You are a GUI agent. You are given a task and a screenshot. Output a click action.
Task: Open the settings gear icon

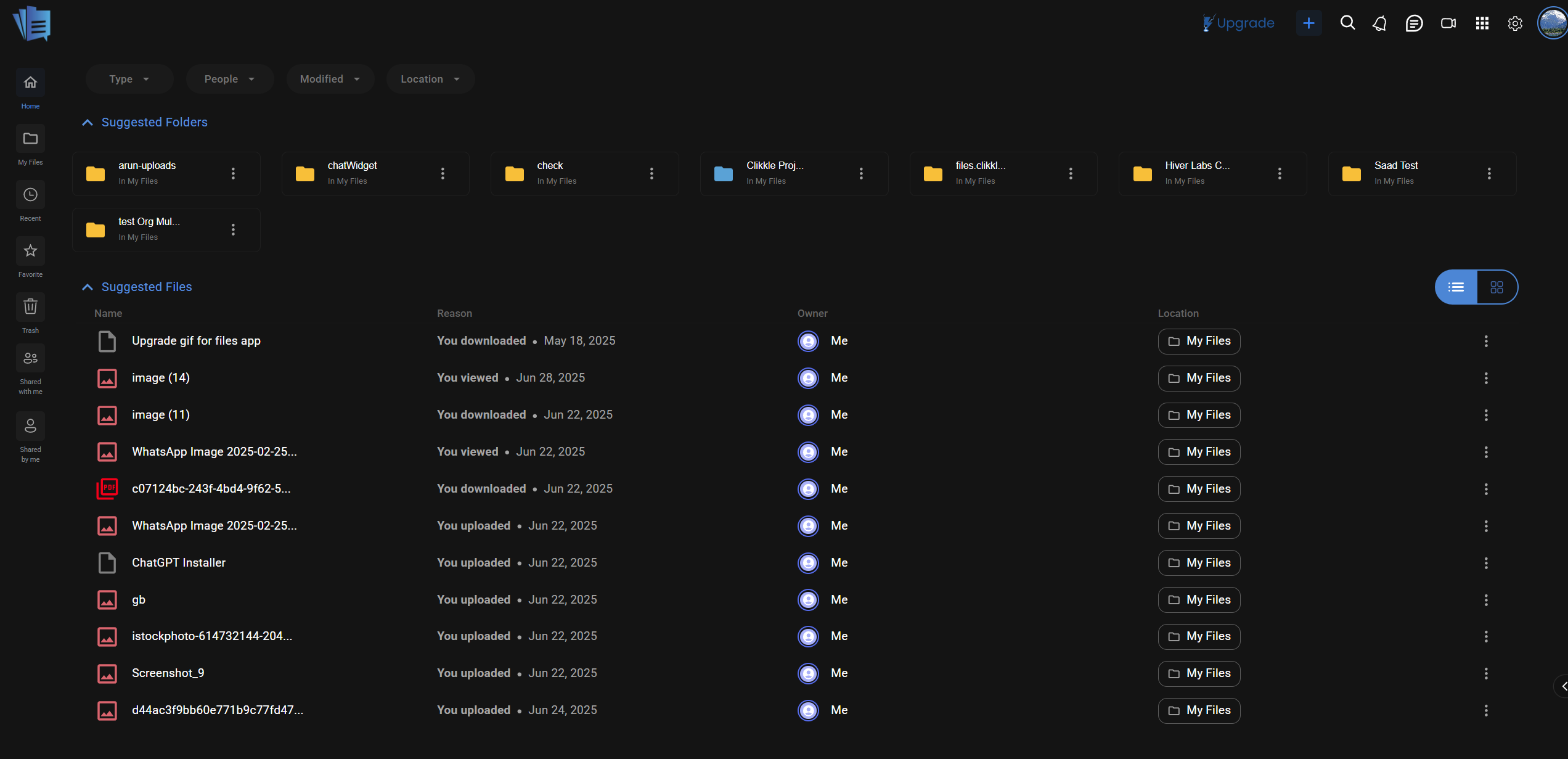(x=1515, y=23)
